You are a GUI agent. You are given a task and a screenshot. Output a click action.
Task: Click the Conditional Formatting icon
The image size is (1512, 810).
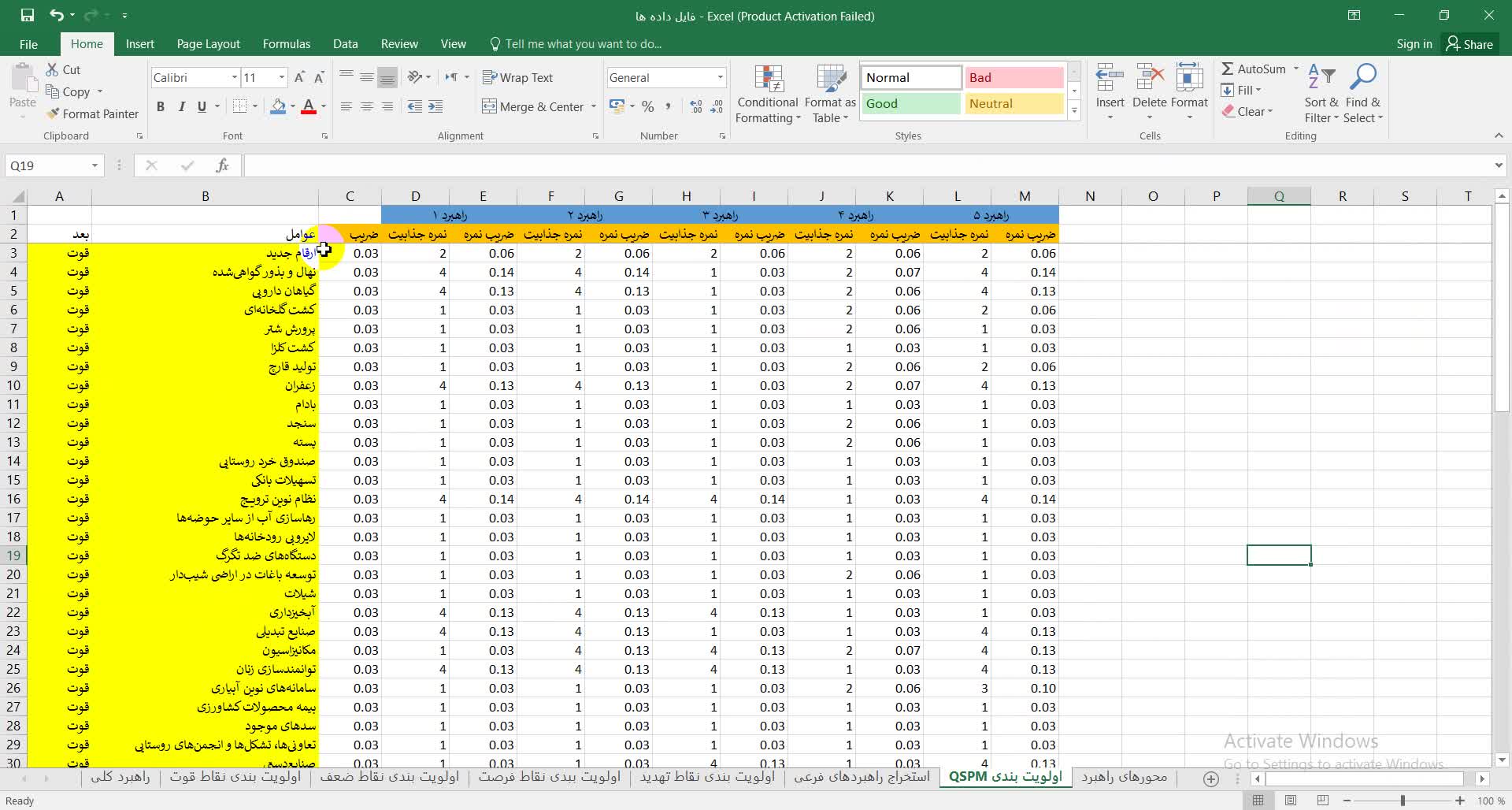coord(768,79)
